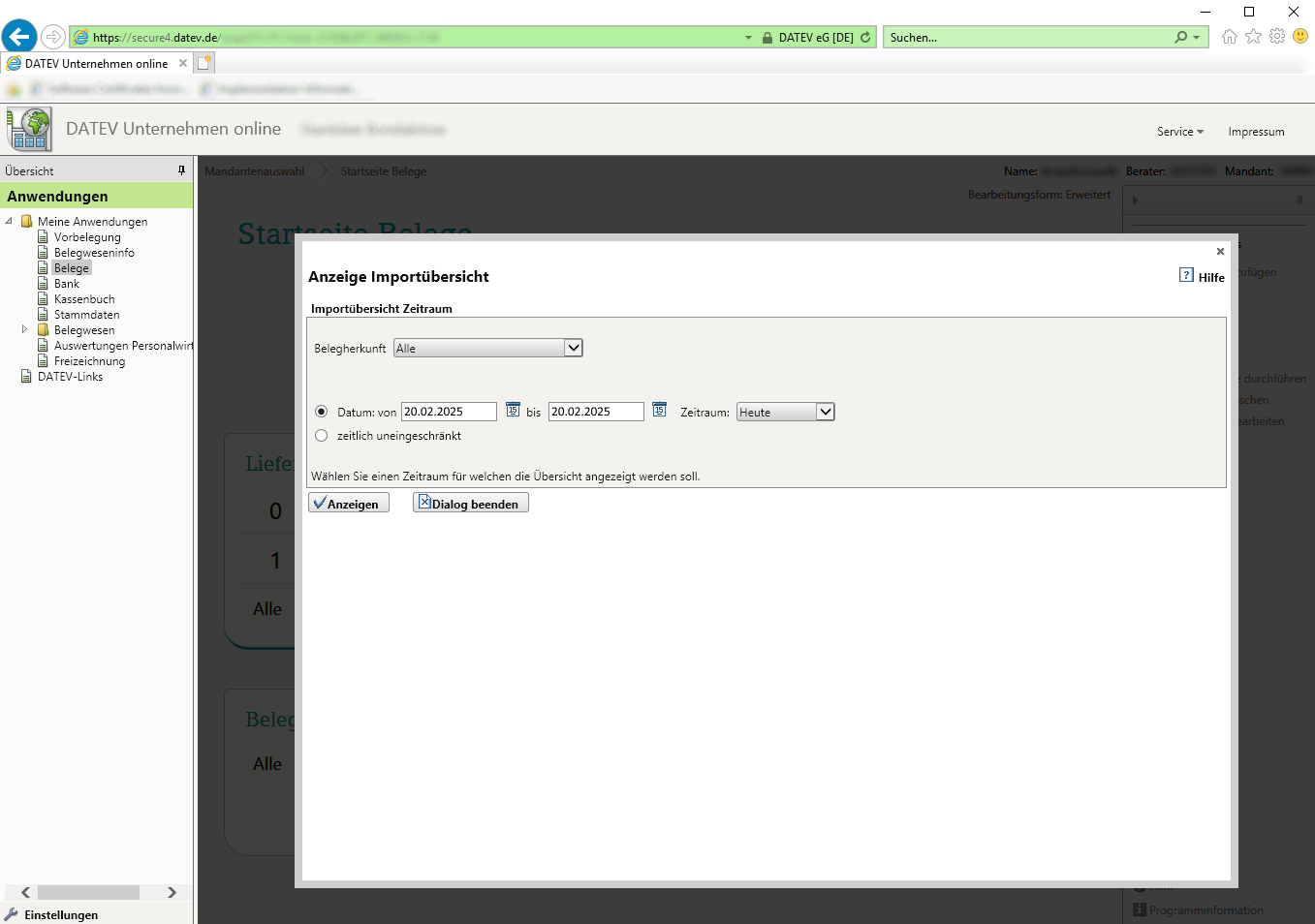Click the browser back arrow button
This screenshot has height=924, width=1315.
(19, 37)
